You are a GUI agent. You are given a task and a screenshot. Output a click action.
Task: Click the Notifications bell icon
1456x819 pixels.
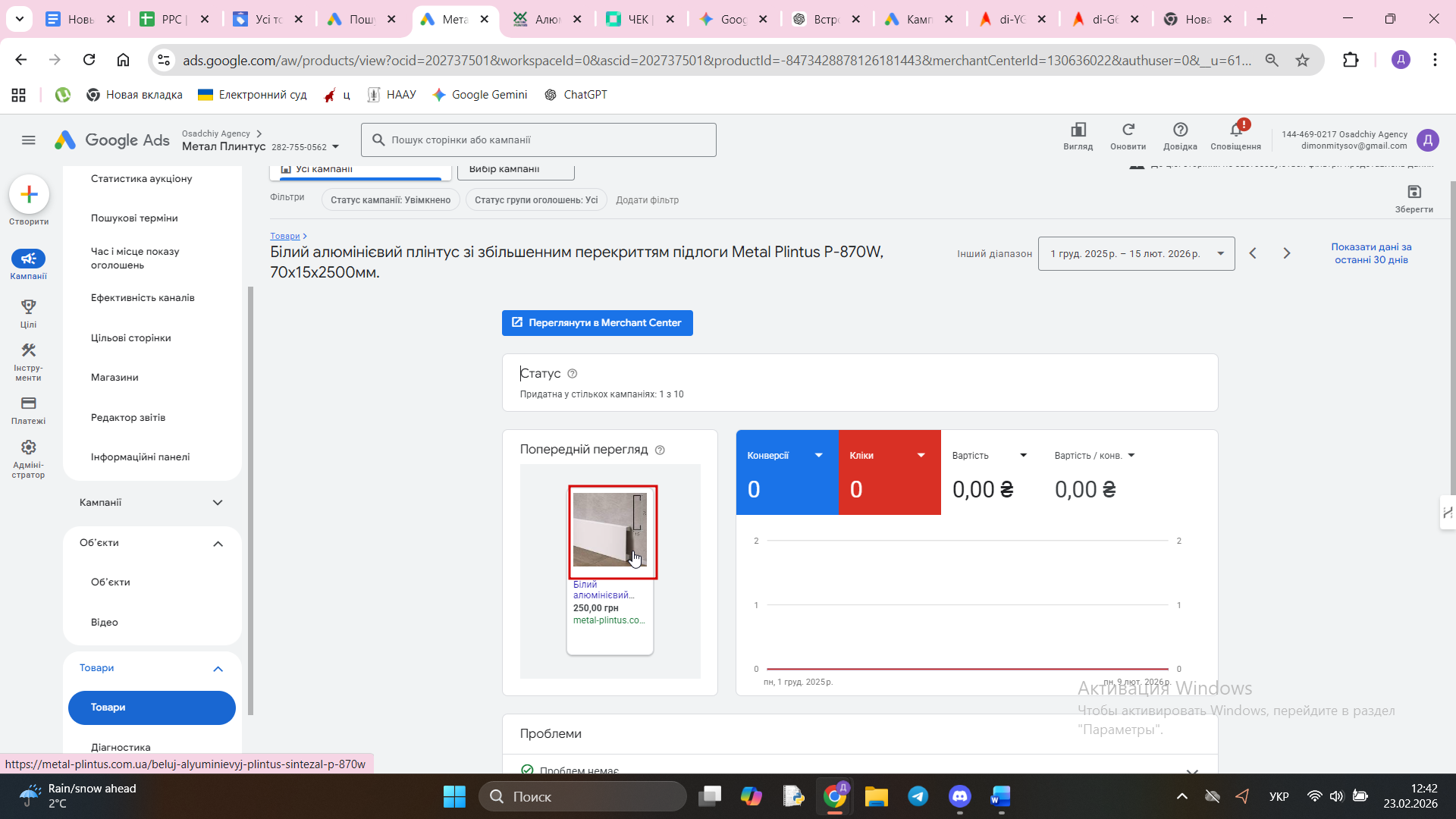click(1235, 130)
